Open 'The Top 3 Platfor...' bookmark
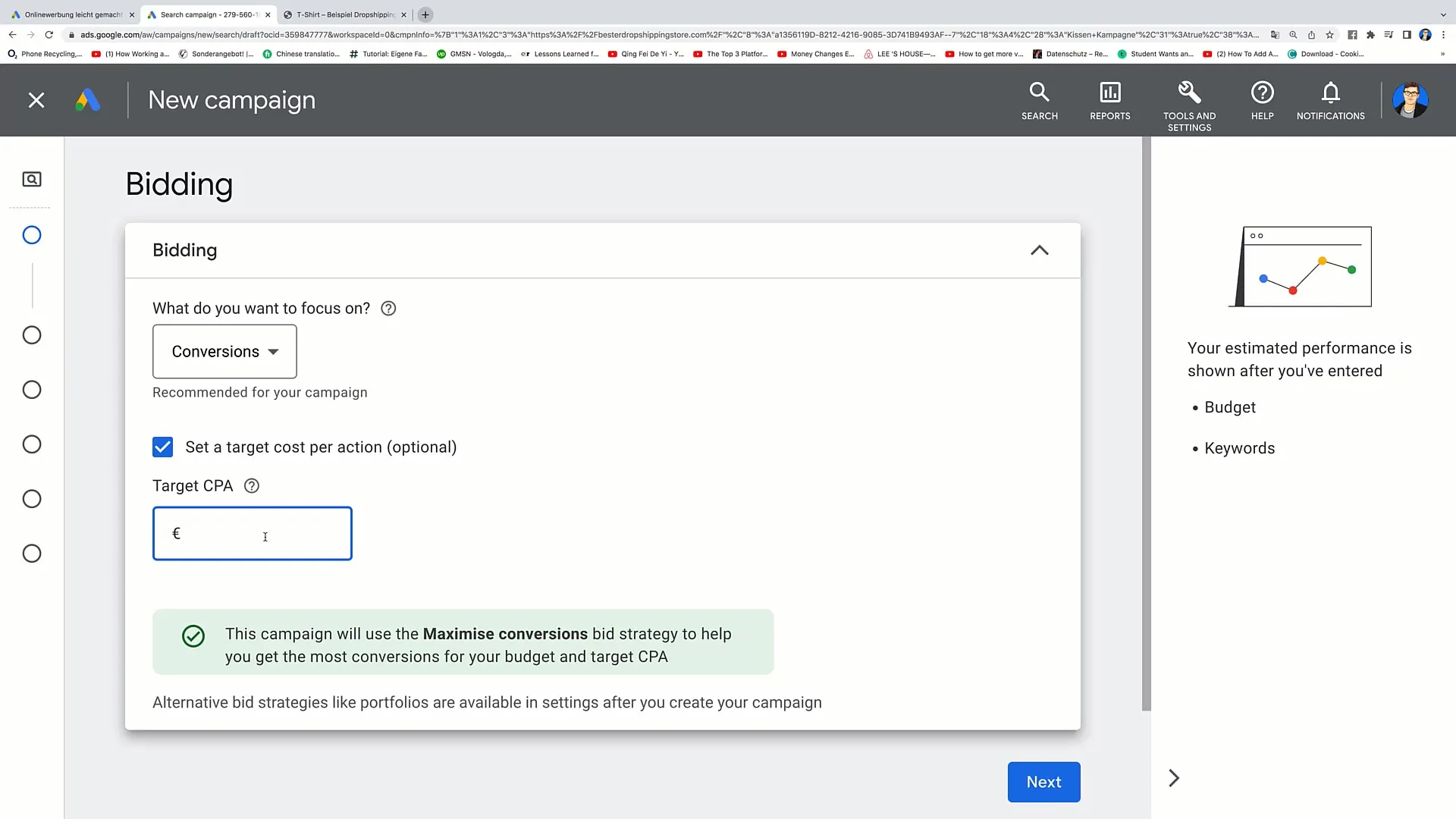The image size is (1456, 819). point(730,54)
